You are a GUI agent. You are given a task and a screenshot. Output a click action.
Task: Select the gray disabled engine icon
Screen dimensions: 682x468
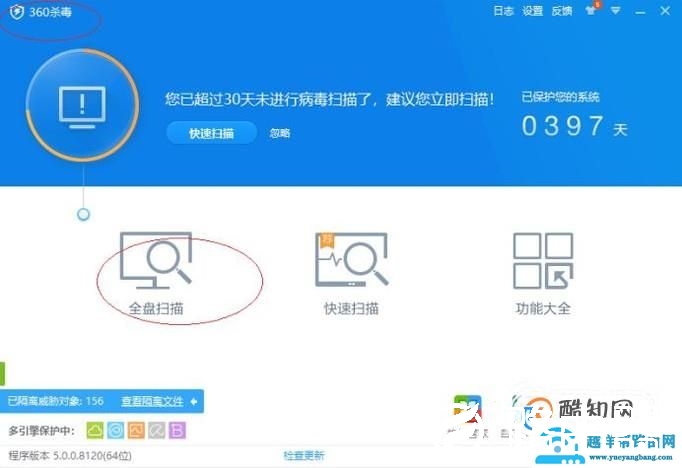tap(157, 430)
